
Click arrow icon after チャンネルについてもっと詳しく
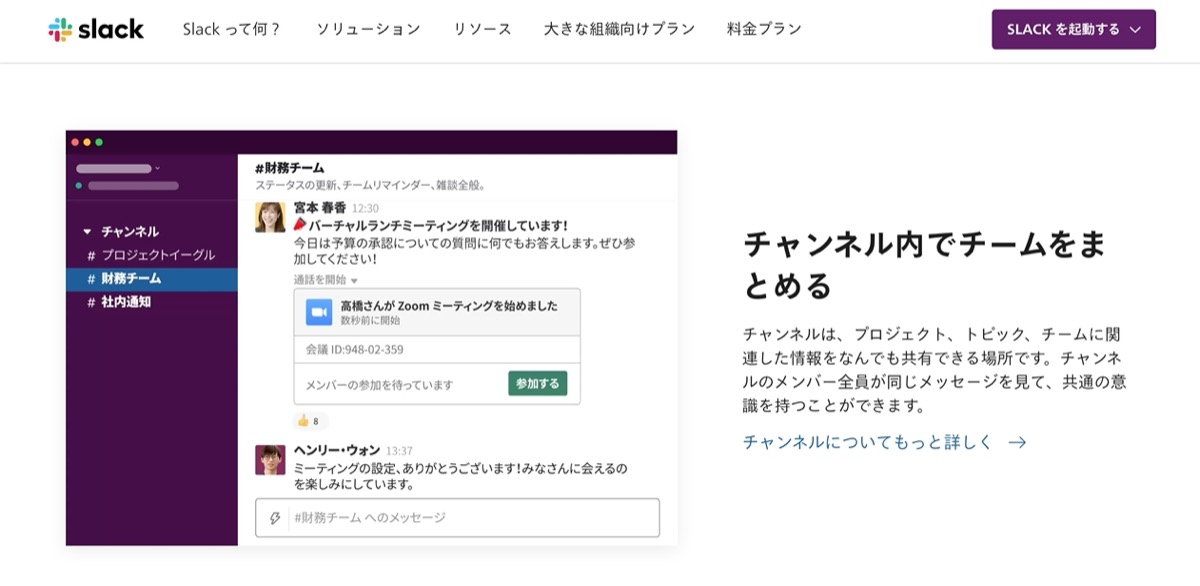pyautogui.click(x=1017, y=442)
